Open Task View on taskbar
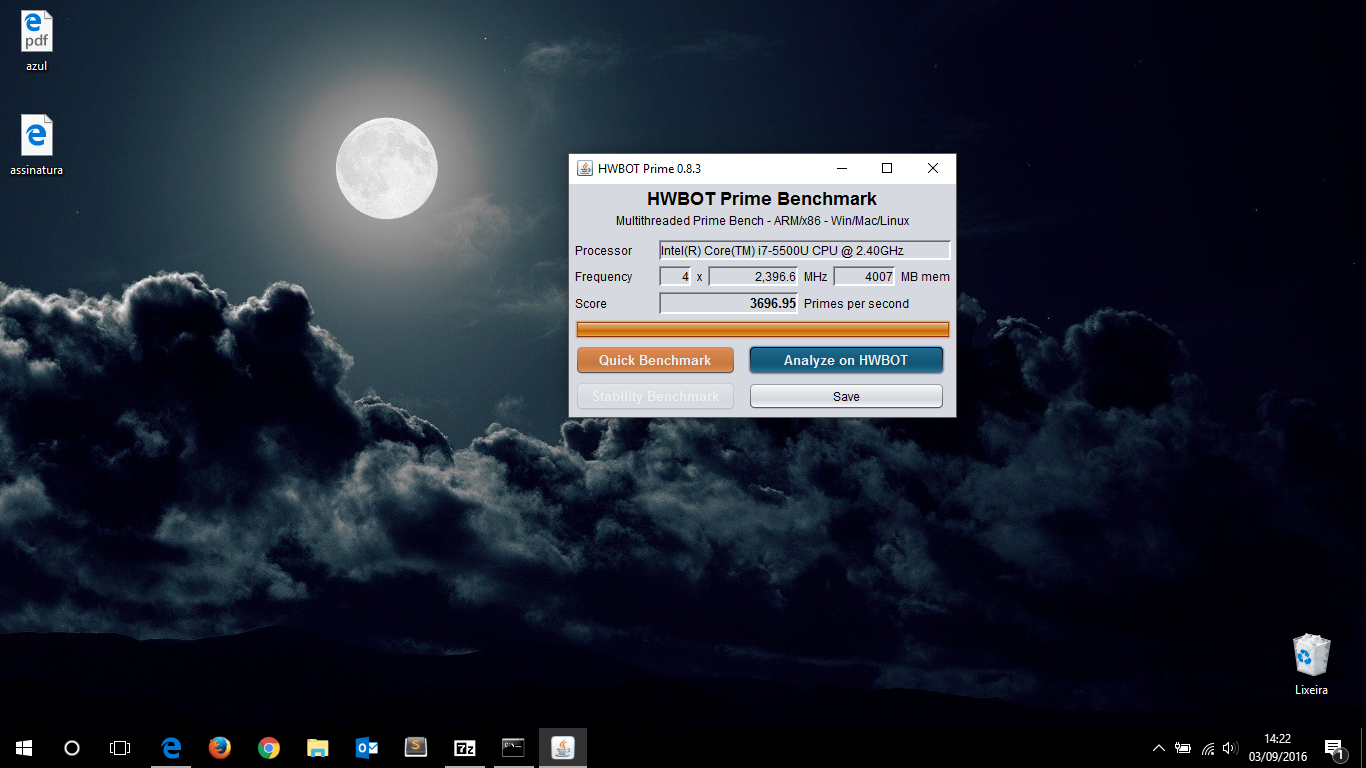This screenshot has width=1366, height=768. pos(120,748)
